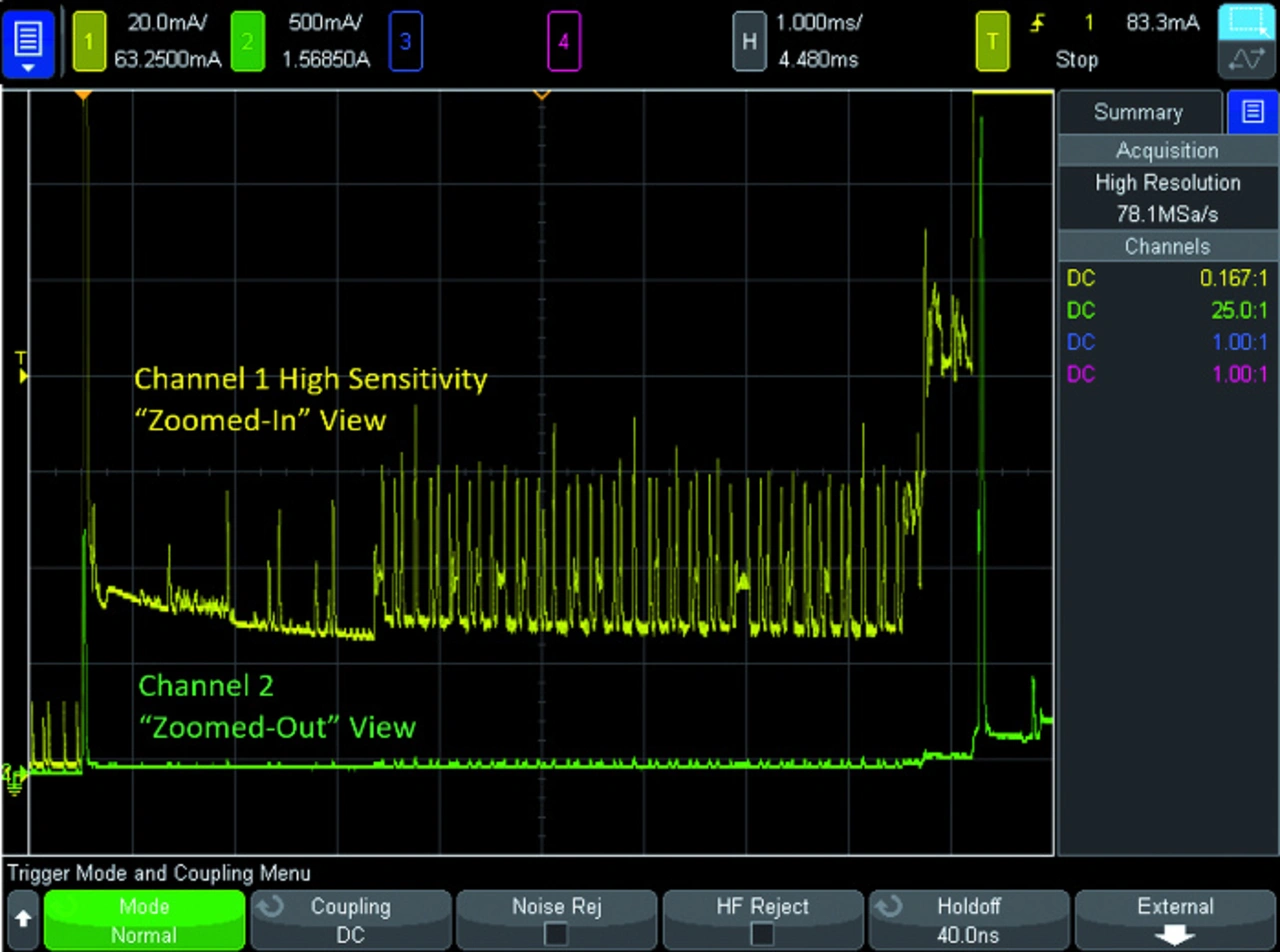The height and width of the screenshot is (952, 1280).
Task: Click the trigger level marker on left edge
Action: coord(21,376)
